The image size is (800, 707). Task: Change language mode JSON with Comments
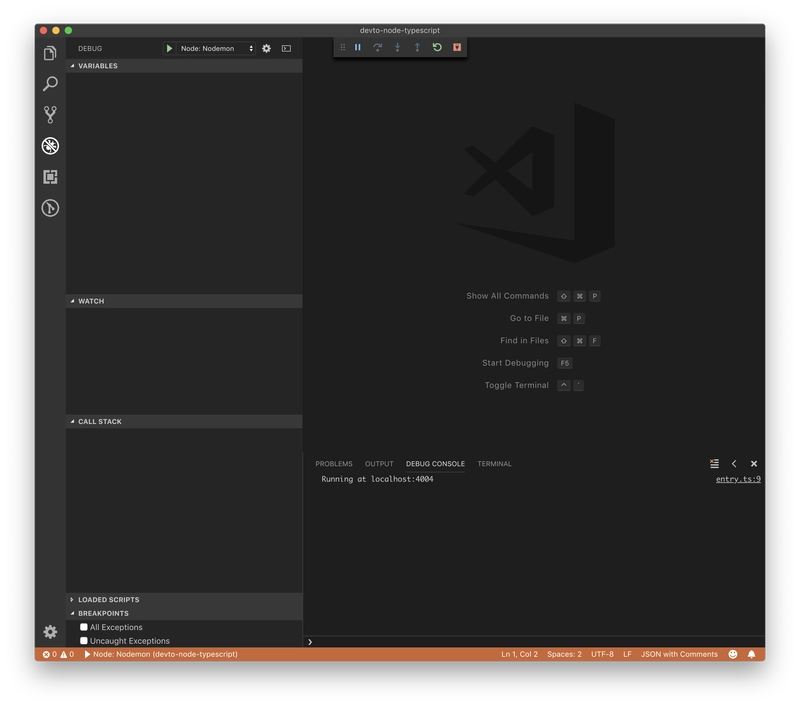(680, 654)
